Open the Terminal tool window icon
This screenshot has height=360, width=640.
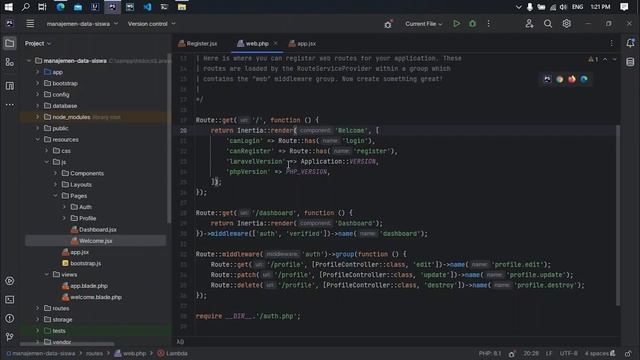pos(10,300)
